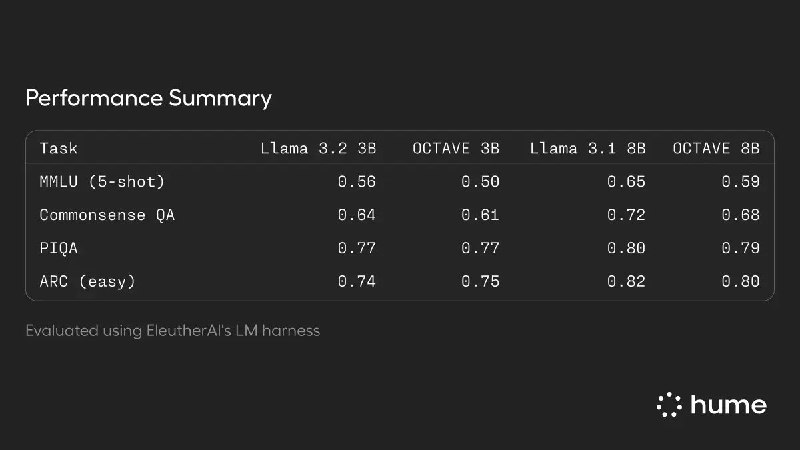Click the Task column header
800x450 pixels.
pos(58,148)
